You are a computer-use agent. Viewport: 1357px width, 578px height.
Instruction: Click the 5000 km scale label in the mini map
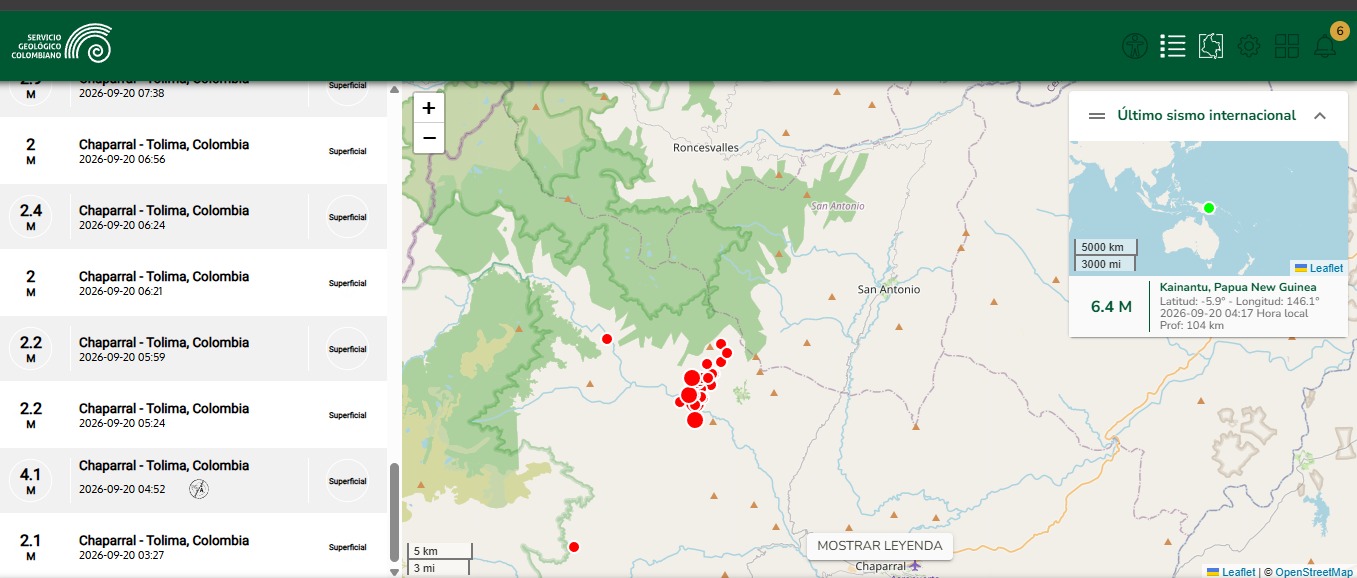pyautogui.click(x=1104, y=247)
